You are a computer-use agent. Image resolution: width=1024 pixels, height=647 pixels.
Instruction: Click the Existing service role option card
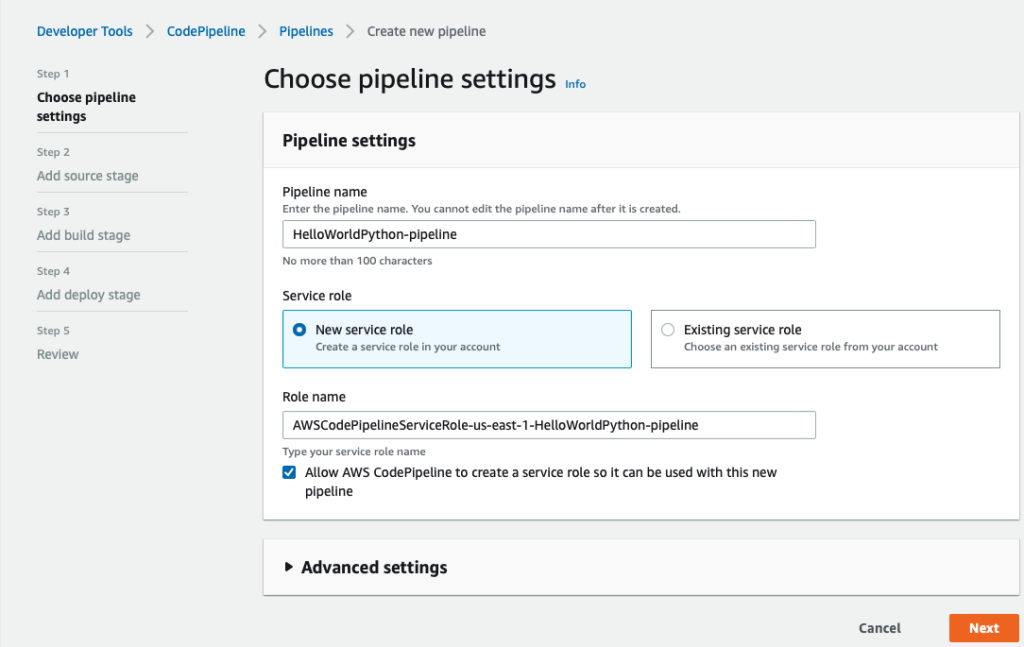pyautogui.click(x=825, y=339)
